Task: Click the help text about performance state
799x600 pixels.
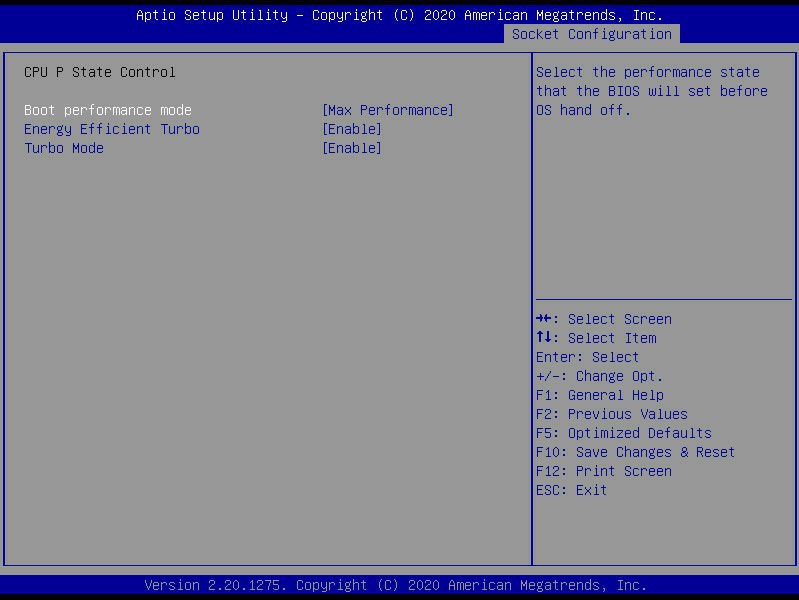Action: pyautogui.click(x=652, y=91)
